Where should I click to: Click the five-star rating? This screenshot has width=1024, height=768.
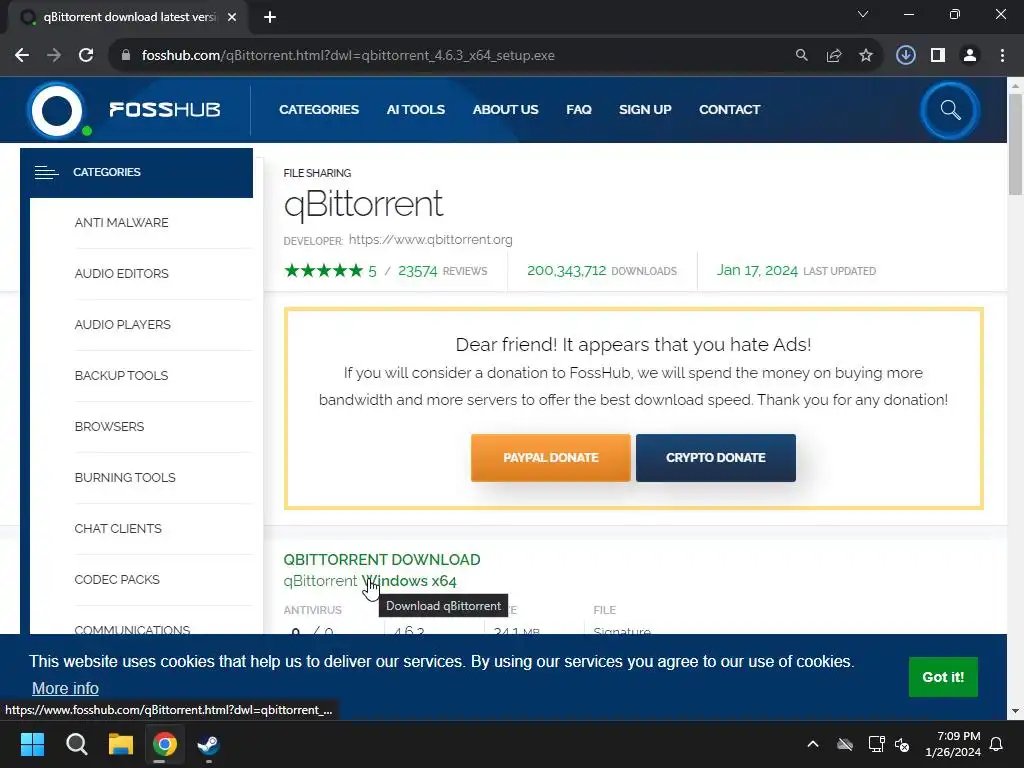tap(323, 270)
